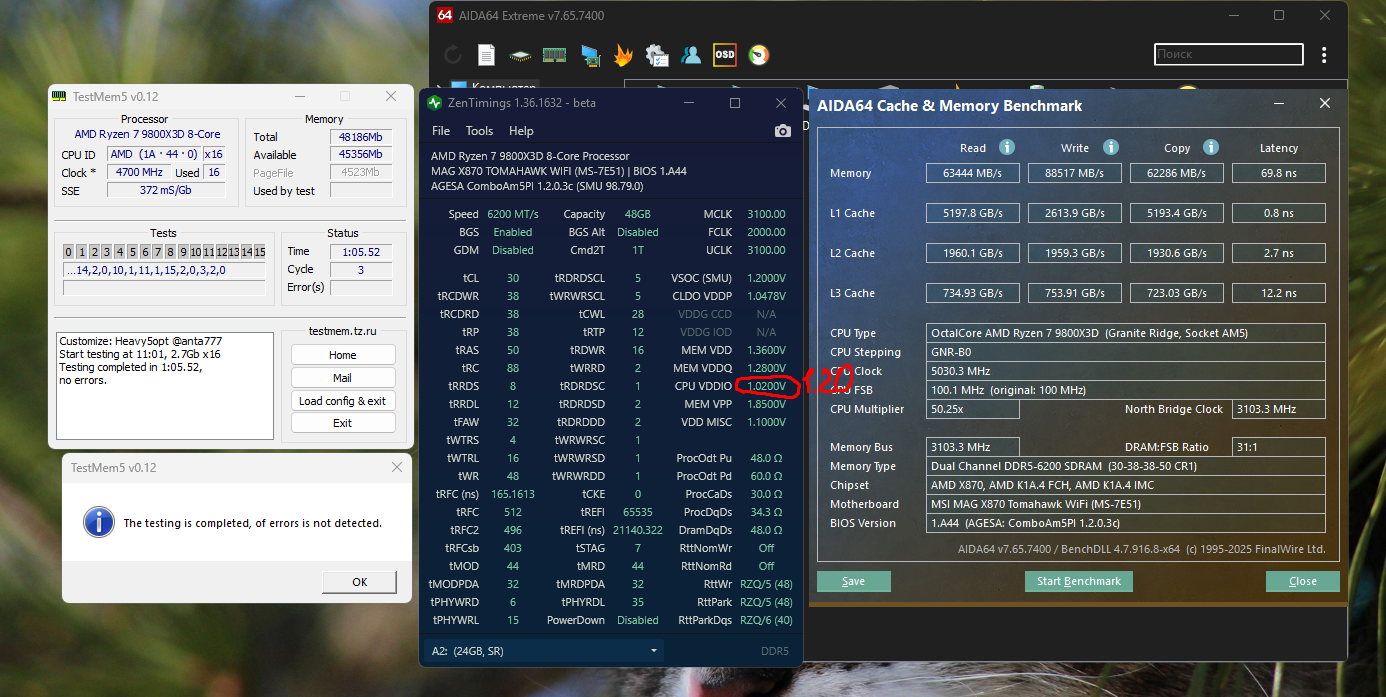
Task: Focus the Поиск search field in AIDA64
Action: (1229, 55)
